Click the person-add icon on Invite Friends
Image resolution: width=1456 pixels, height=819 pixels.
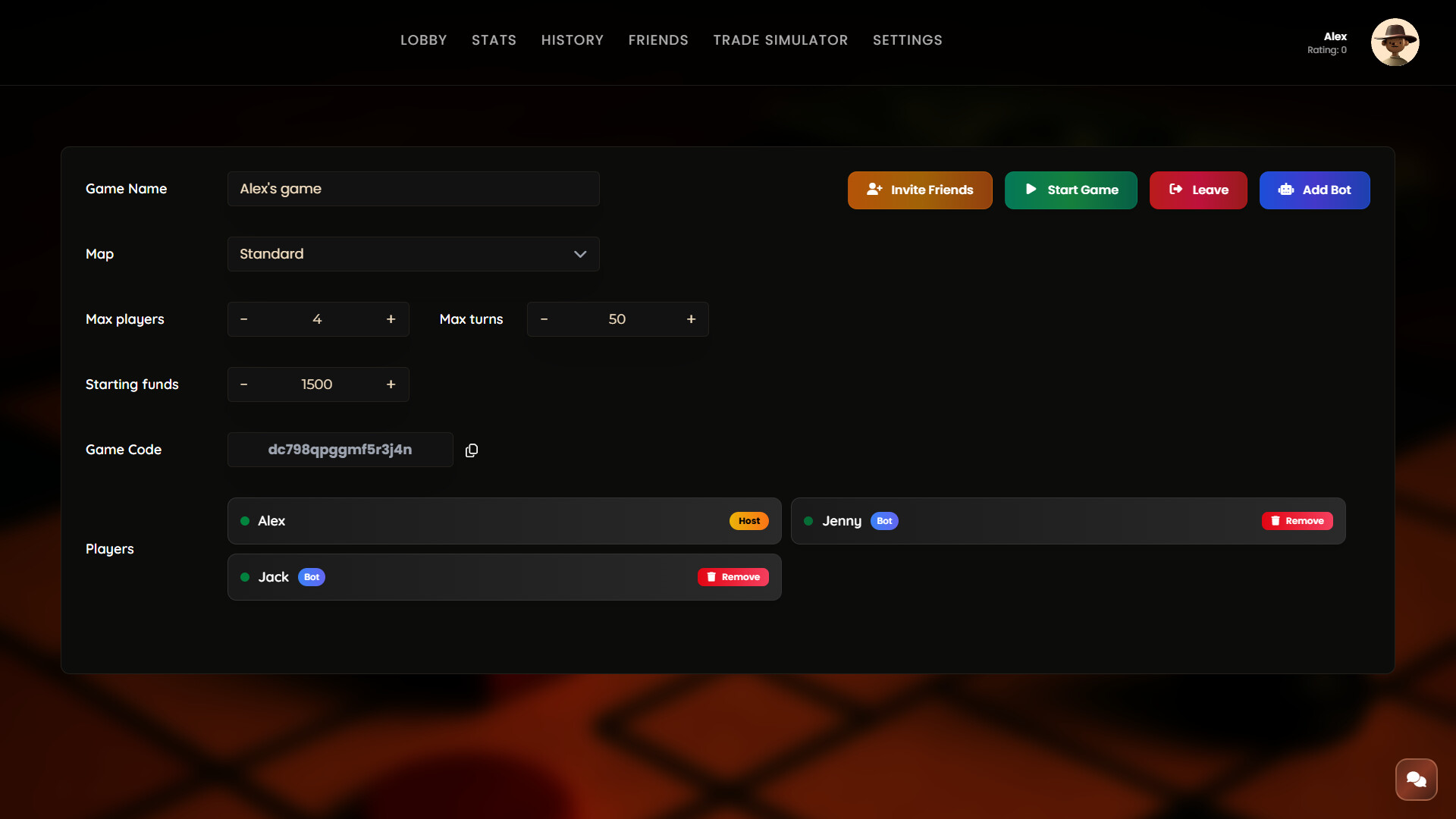coord(874,190)
